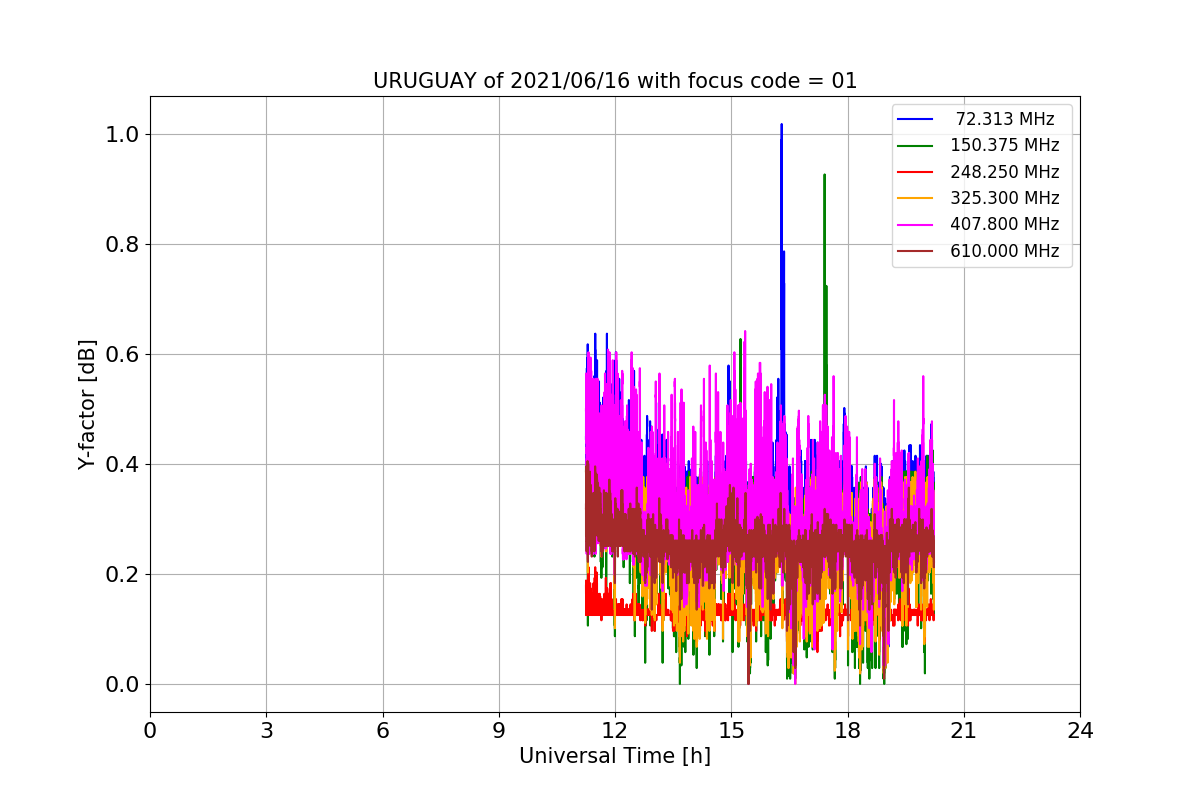1200x800 pixels.
Task: Click the x-axis tick label 24
Action: click(x=1080, y=730)
